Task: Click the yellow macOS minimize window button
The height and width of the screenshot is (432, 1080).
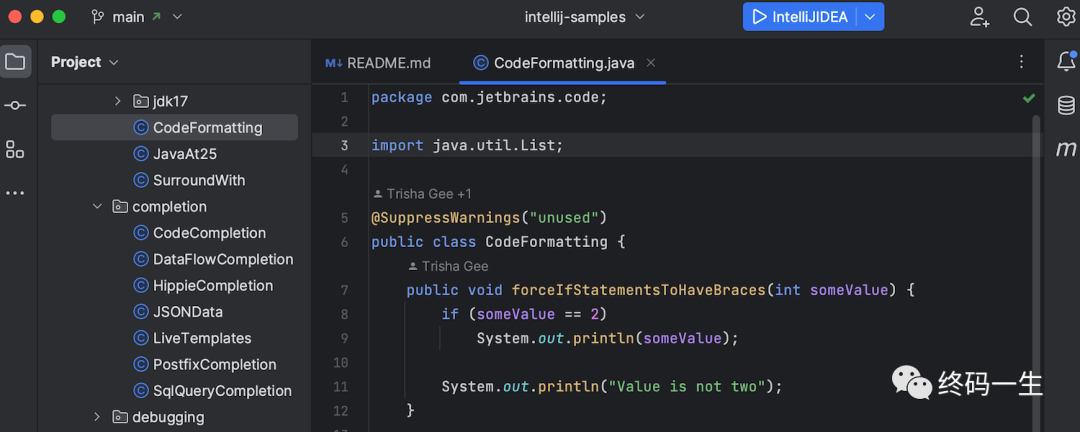Action: (x=37, y=17)
